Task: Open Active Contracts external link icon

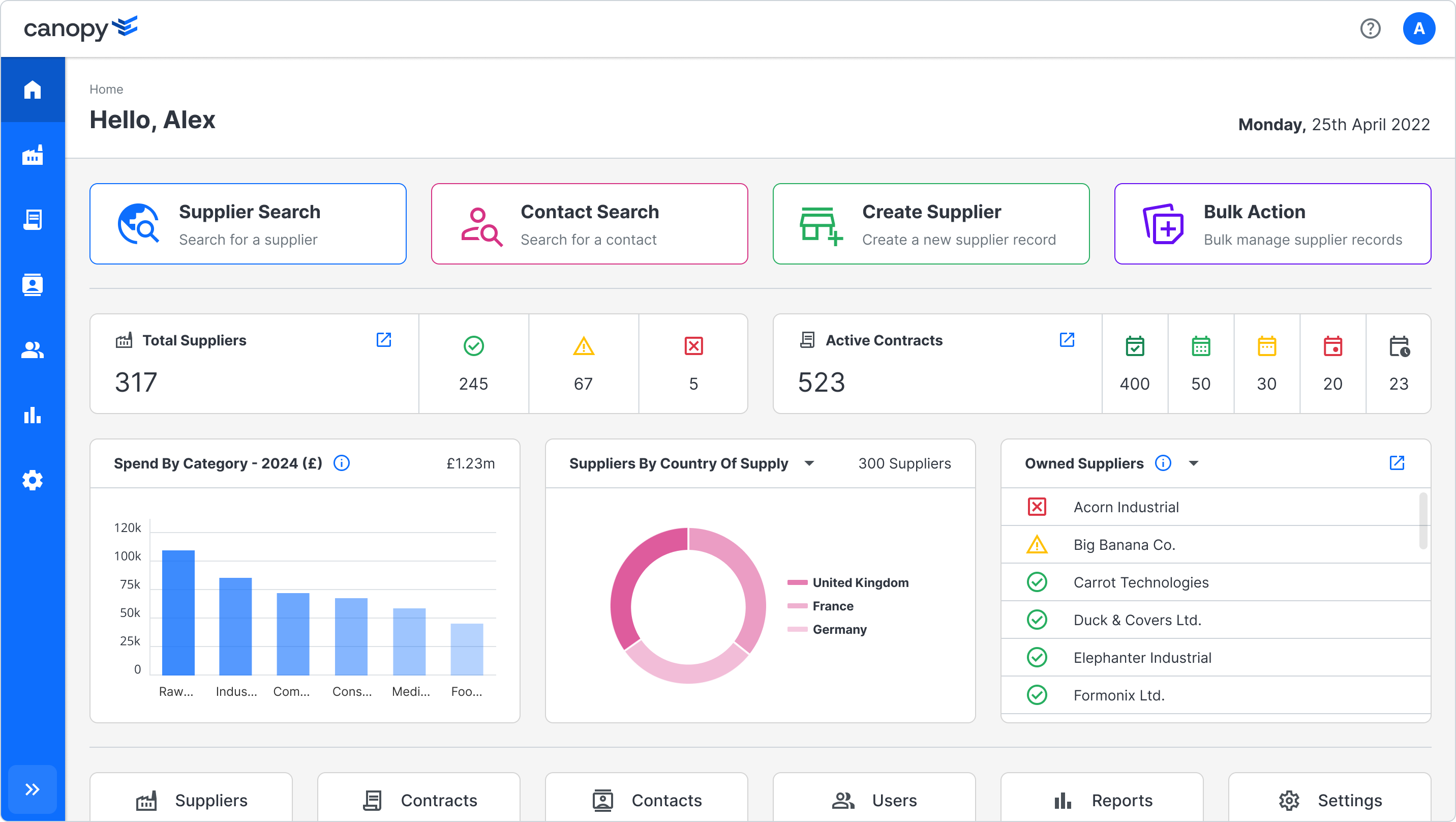Action: pyautogui.click(x=1067, y=339)
